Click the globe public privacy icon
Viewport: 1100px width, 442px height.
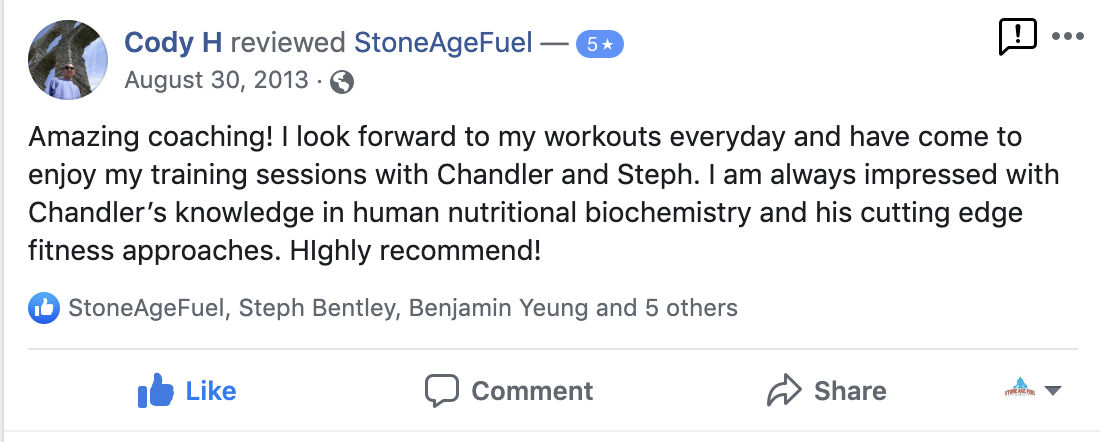click(x=342, y=82)
